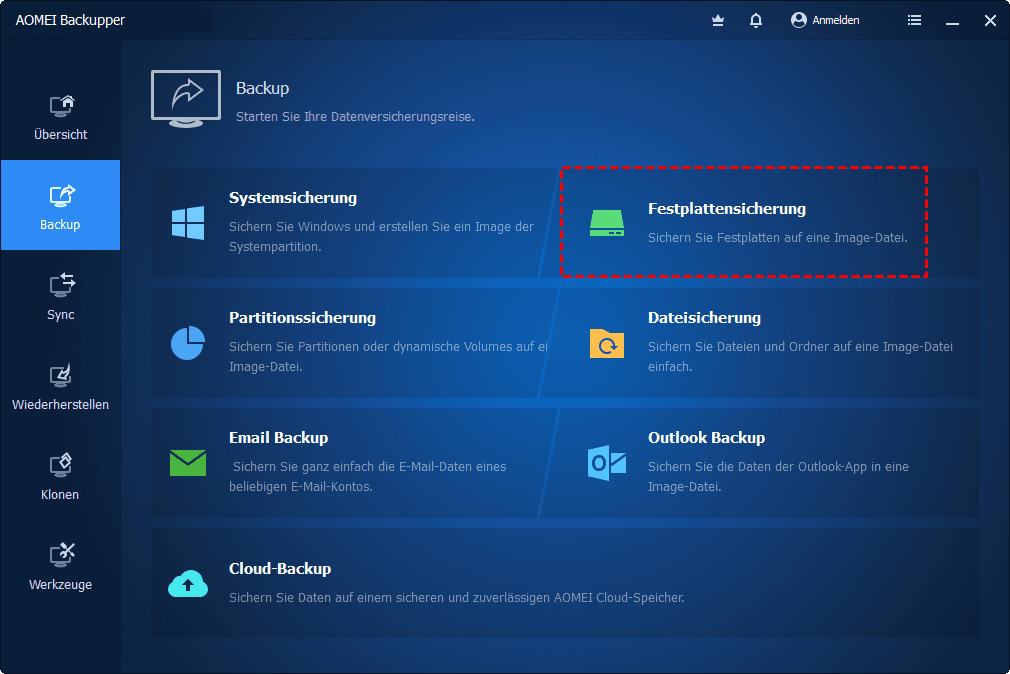Click the Outlook Backup icon
Screen dimensions: 1010x674
607,463
